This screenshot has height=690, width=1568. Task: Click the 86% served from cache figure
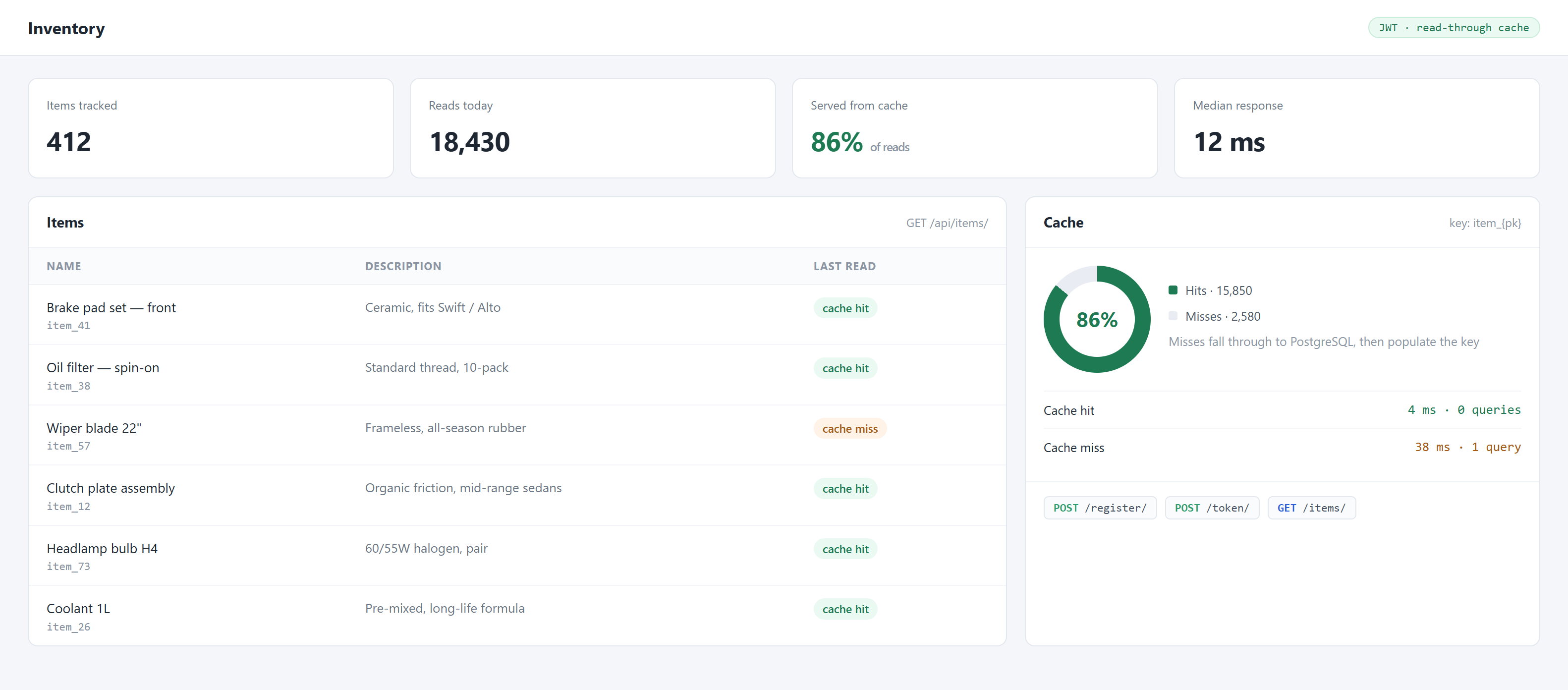(837, 142)
